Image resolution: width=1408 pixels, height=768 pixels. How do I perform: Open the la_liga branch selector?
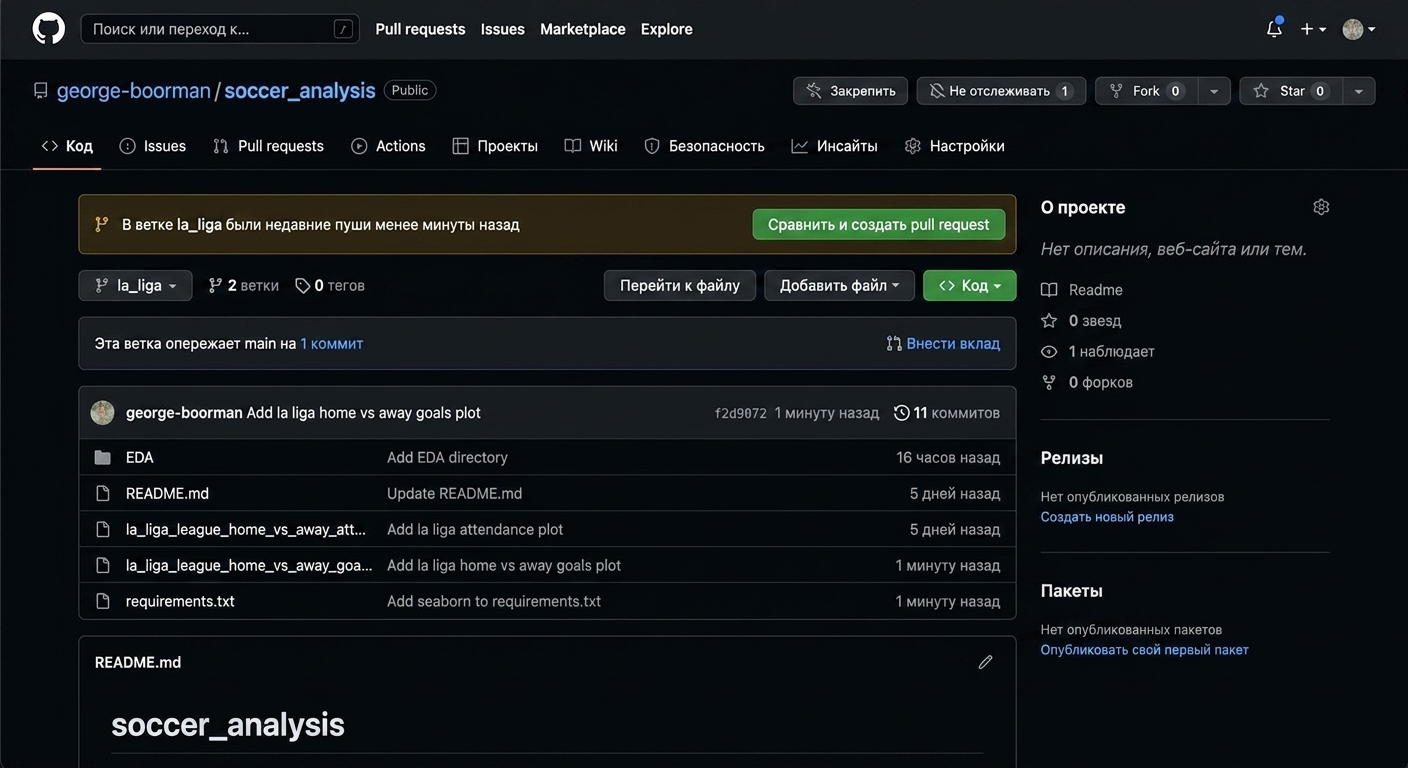point(136,285)
